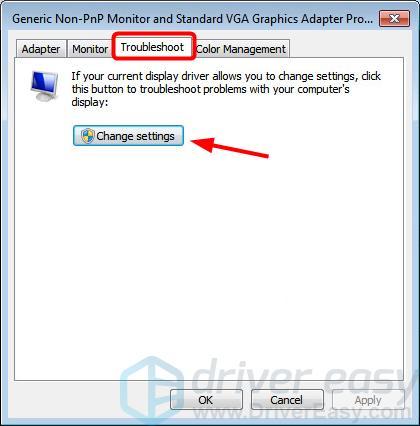Screen dimensions: 420x426
Task: Click the UAC shield icon on Change settings
Action: tap(88, 136)
